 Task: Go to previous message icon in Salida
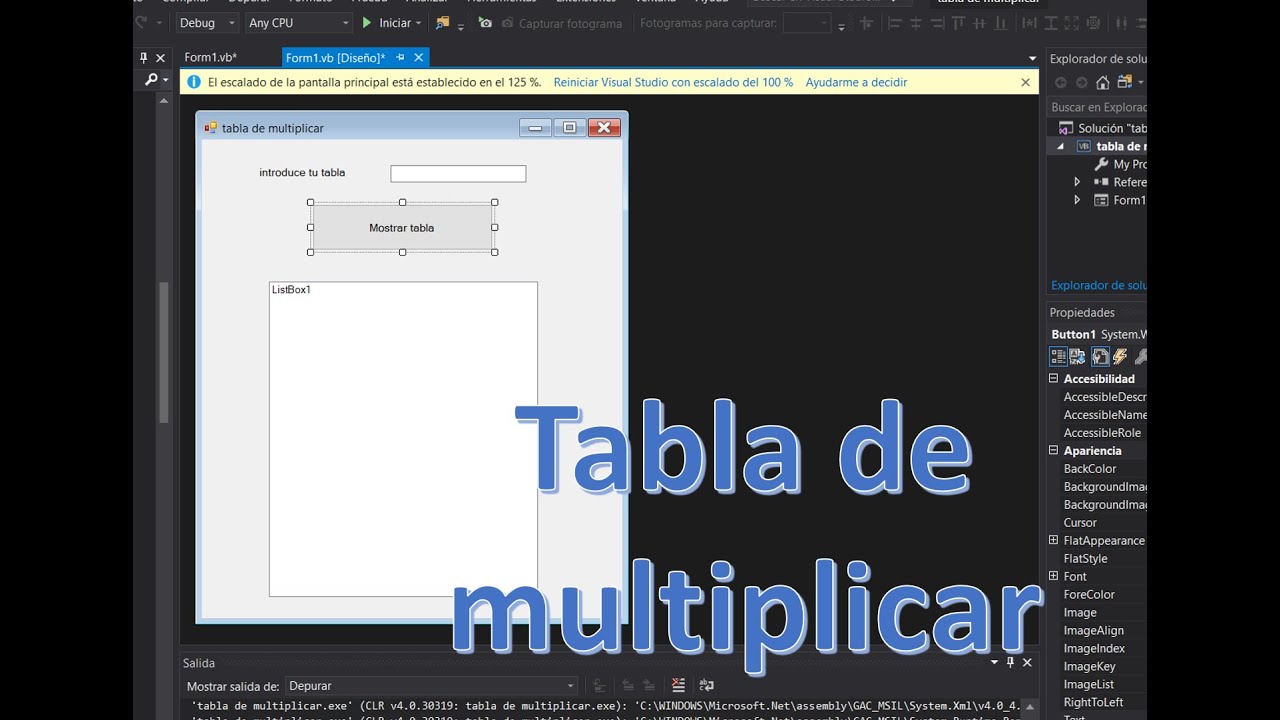tap(628, 685)
